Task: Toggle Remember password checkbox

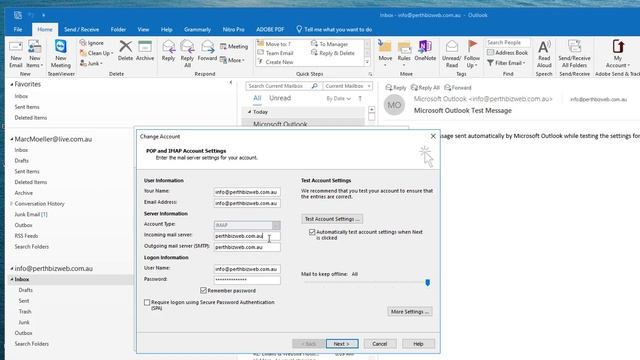Action: pos(203,290)
